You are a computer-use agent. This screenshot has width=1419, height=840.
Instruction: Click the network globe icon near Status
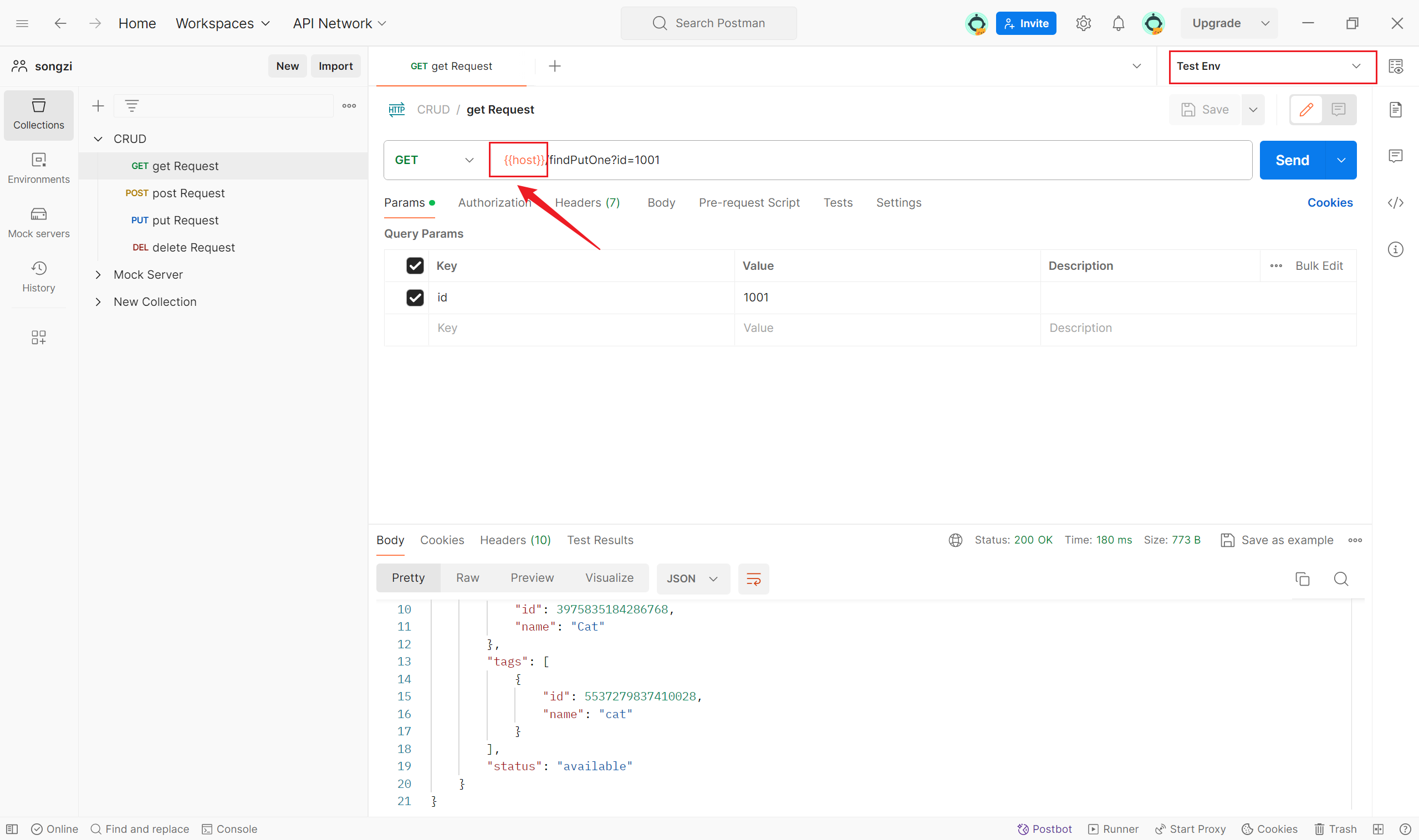[955, 540]
